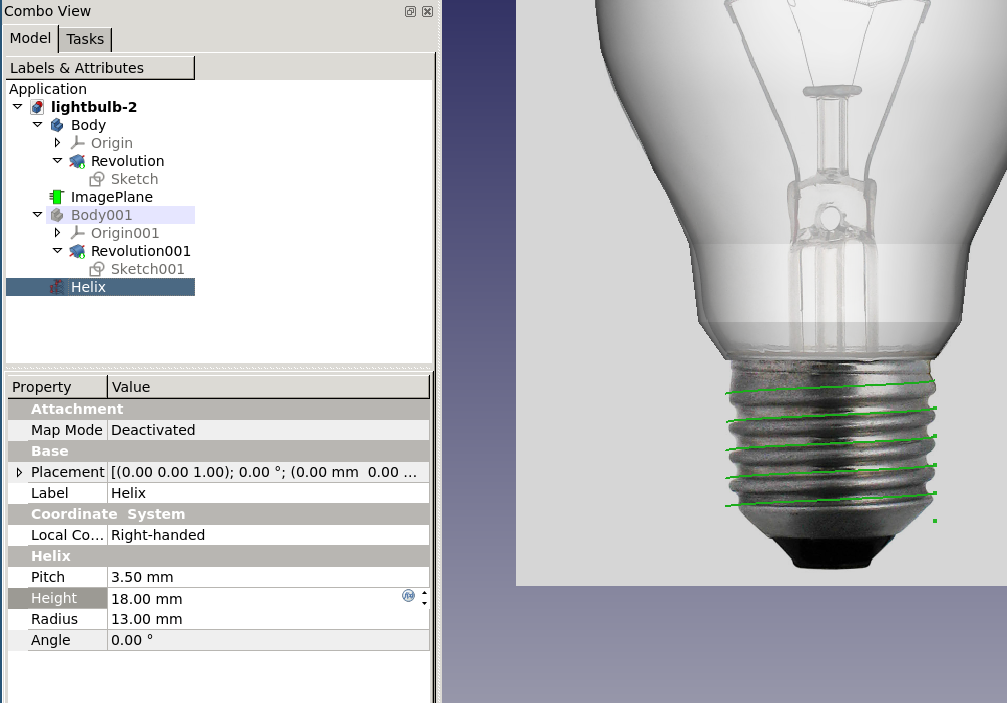Switch to the Tasks tab
The image size is (1007, 703).
pyautogui.click(x=85, y=38)
